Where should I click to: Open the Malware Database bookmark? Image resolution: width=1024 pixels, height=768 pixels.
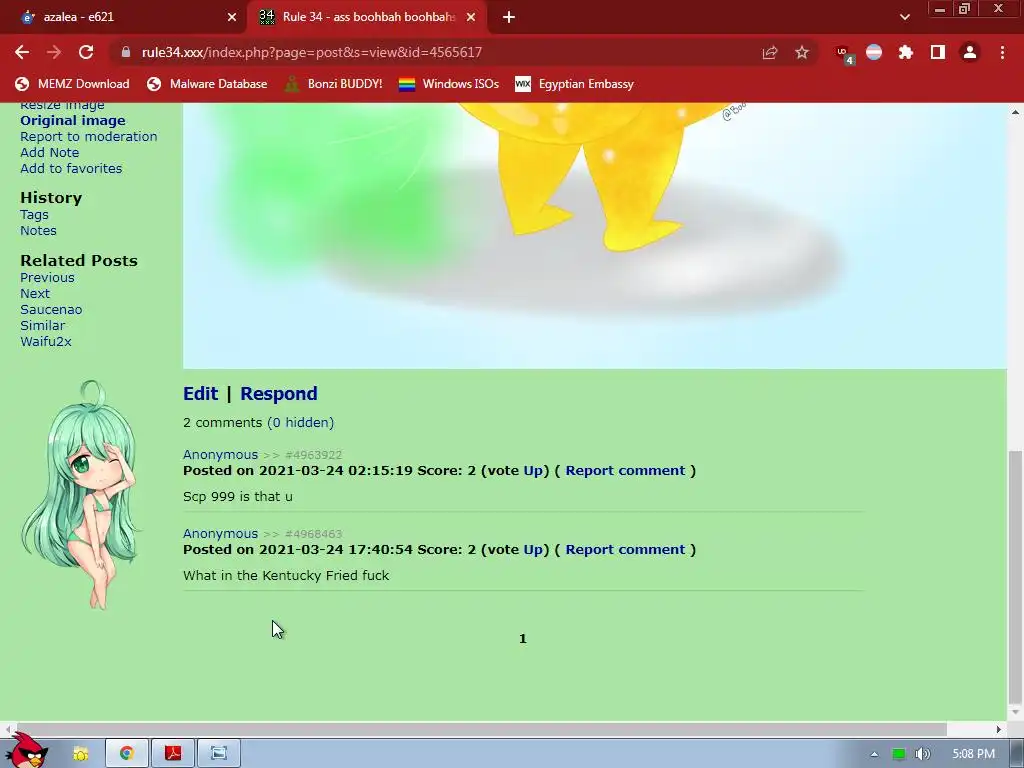pos(208,84)
